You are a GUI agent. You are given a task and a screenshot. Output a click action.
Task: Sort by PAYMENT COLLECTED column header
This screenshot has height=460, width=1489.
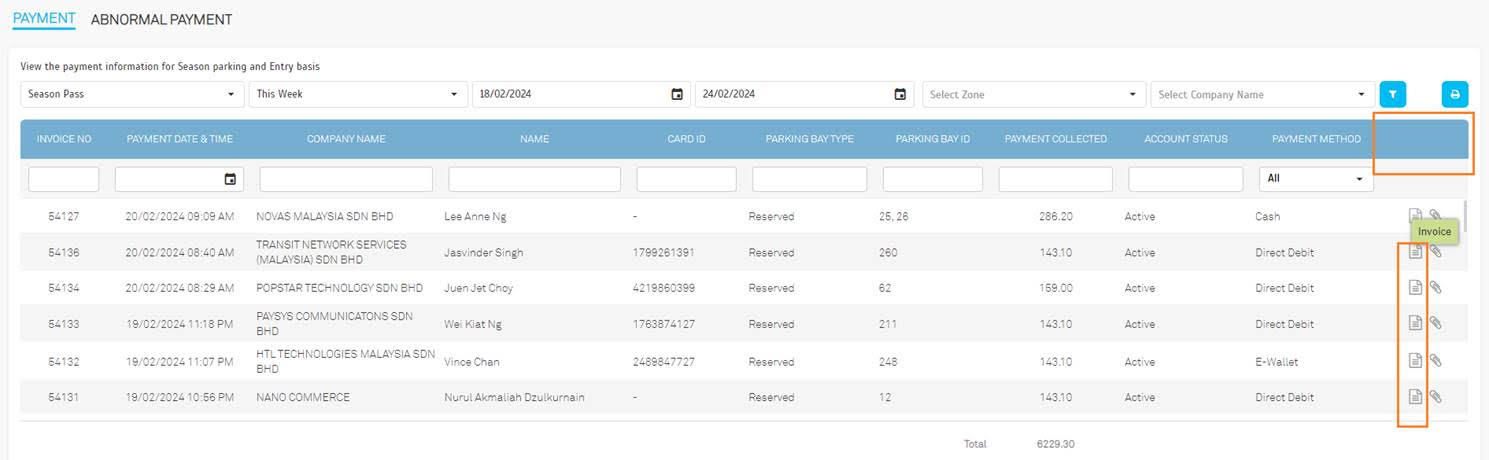click(x=1055, y=139)
